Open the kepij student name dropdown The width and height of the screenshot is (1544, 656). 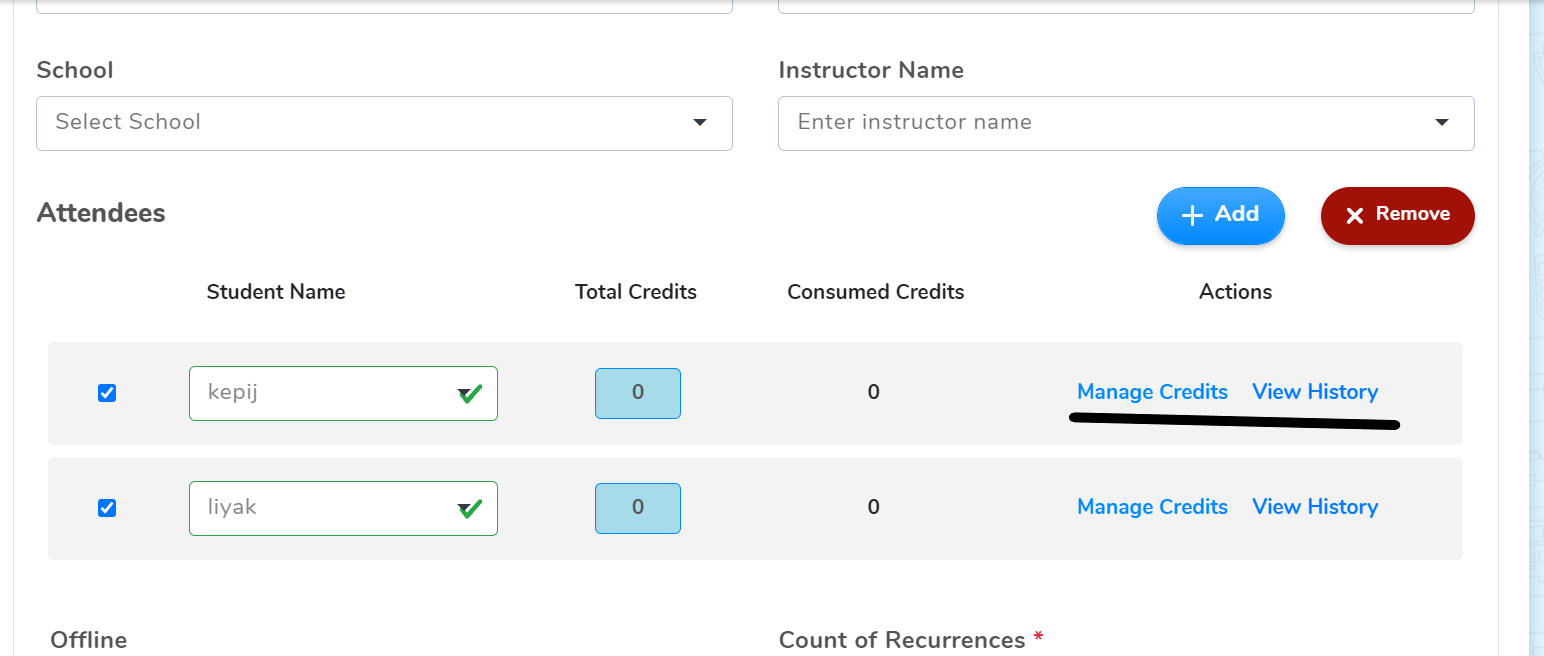pos(330,393)
